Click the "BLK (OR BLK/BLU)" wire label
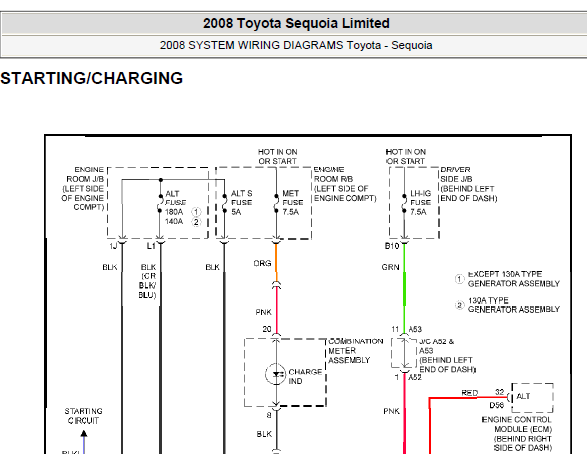The image size is (587, 454). tap(147, 281)
